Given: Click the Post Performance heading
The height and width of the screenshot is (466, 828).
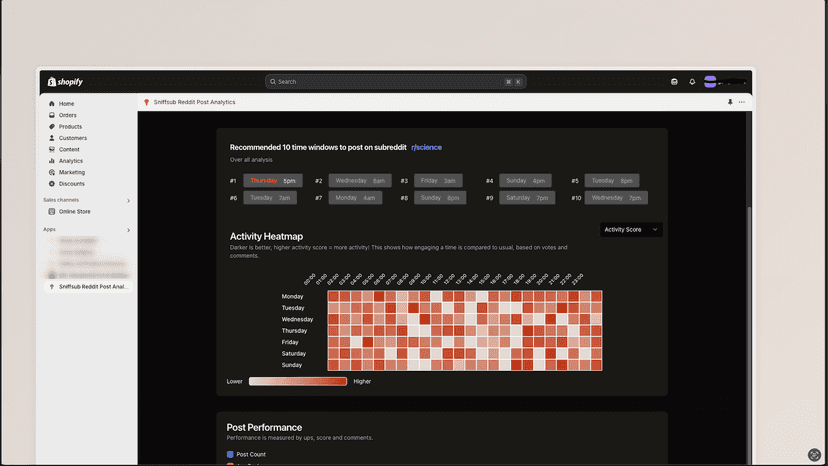Looking at the screenshot, I should click(264, 427).
